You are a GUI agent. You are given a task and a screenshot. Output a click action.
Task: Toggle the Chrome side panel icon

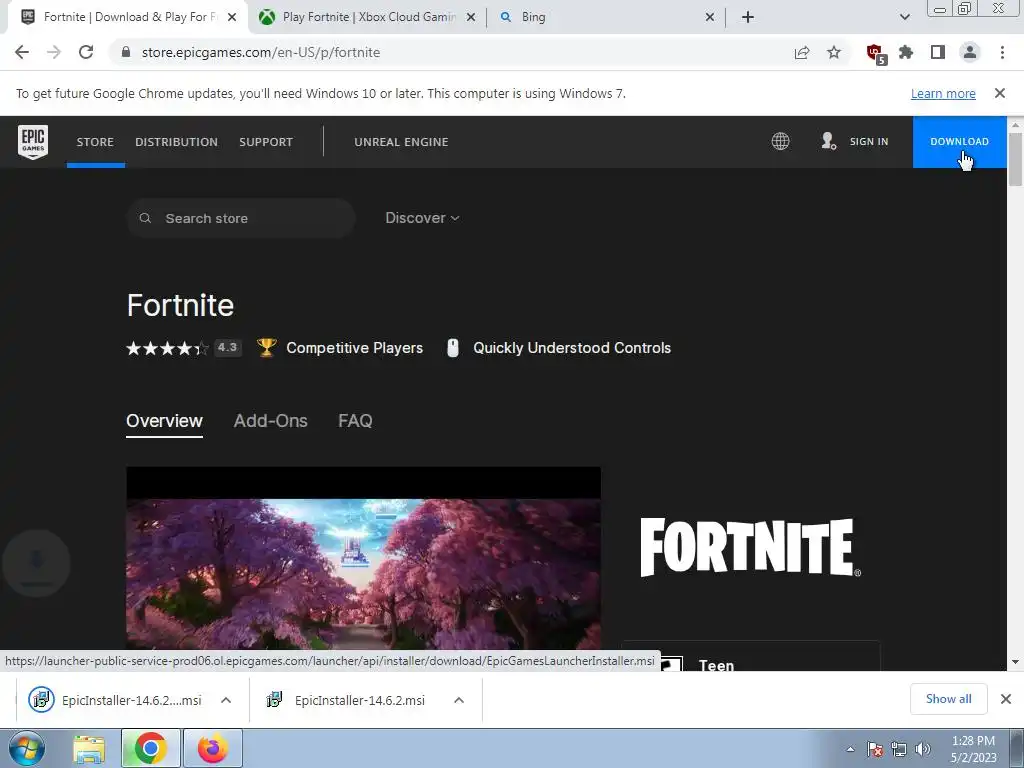[x=938, y=52]
